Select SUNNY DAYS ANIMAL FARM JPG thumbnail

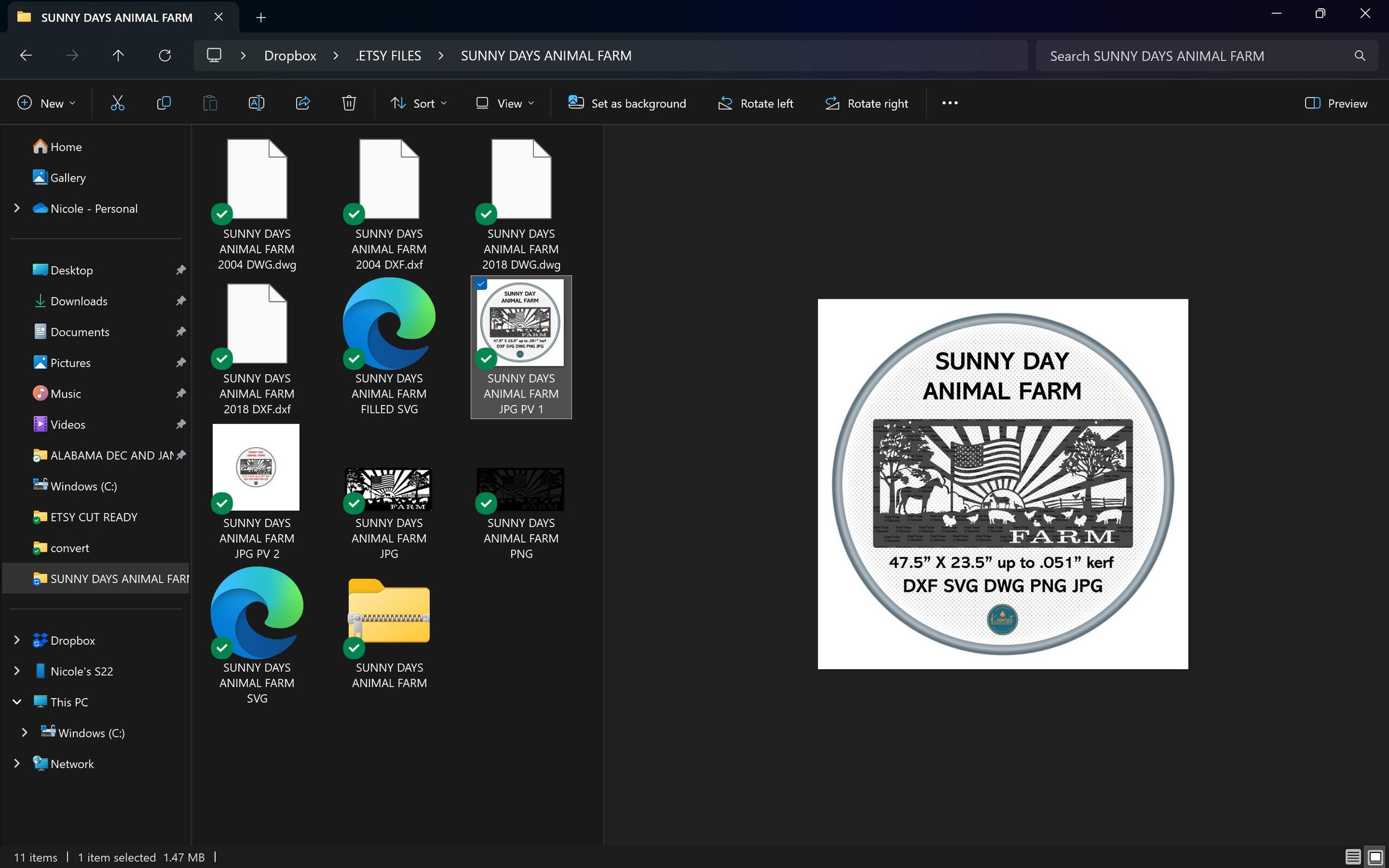coord(389,513)
